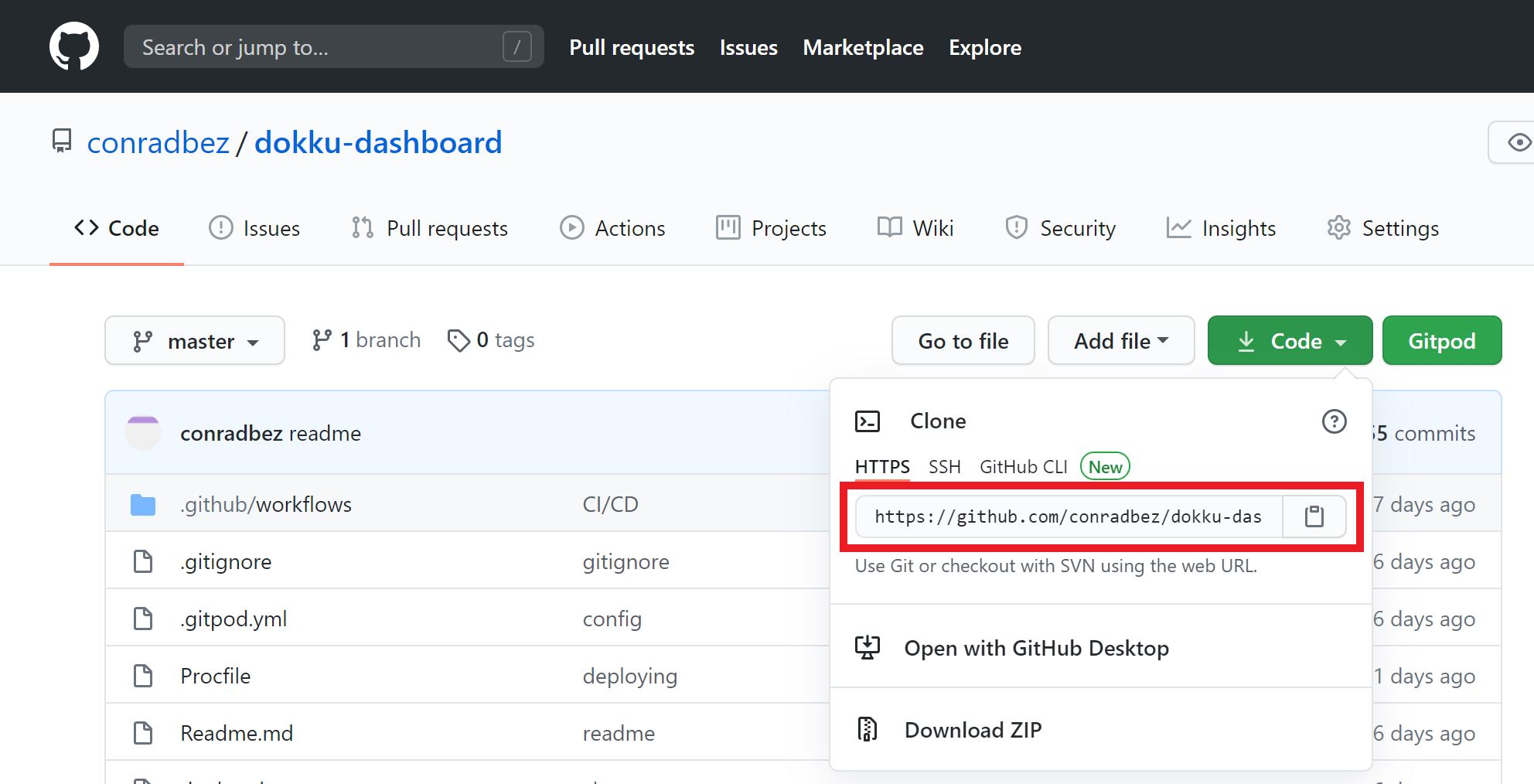Open the conradbez owner link
Viewport: 1534px width, 784px height.
click(158, 143)
